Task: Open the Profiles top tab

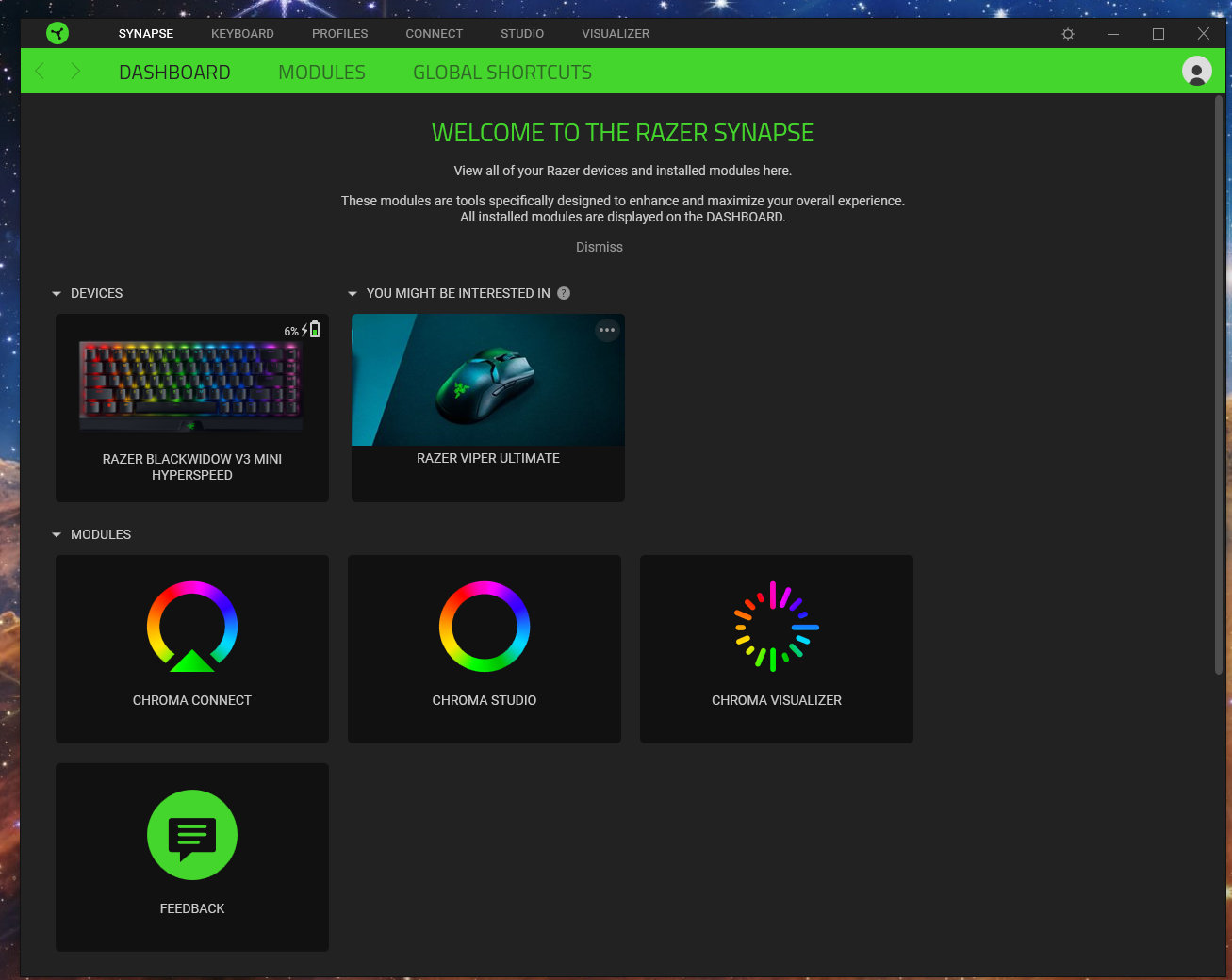Action: click(x=340, y=33)
